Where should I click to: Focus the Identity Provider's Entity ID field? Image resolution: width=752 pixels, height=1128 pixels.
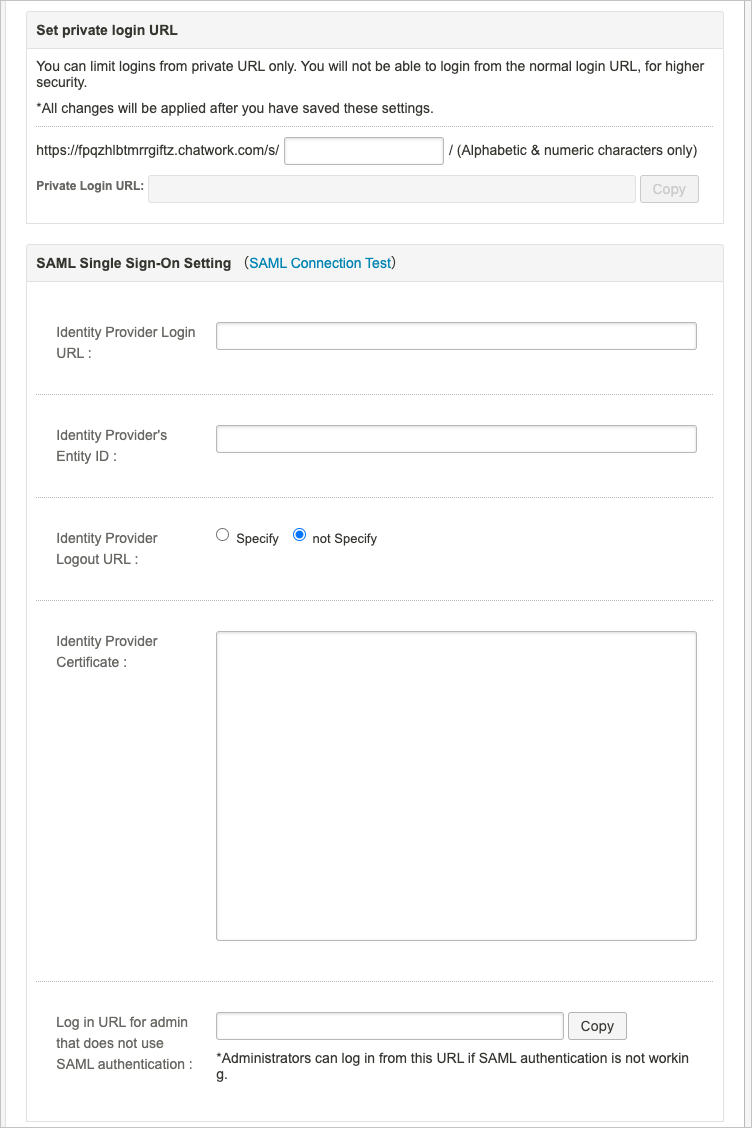pyautogui.click(x=455, y=438)
